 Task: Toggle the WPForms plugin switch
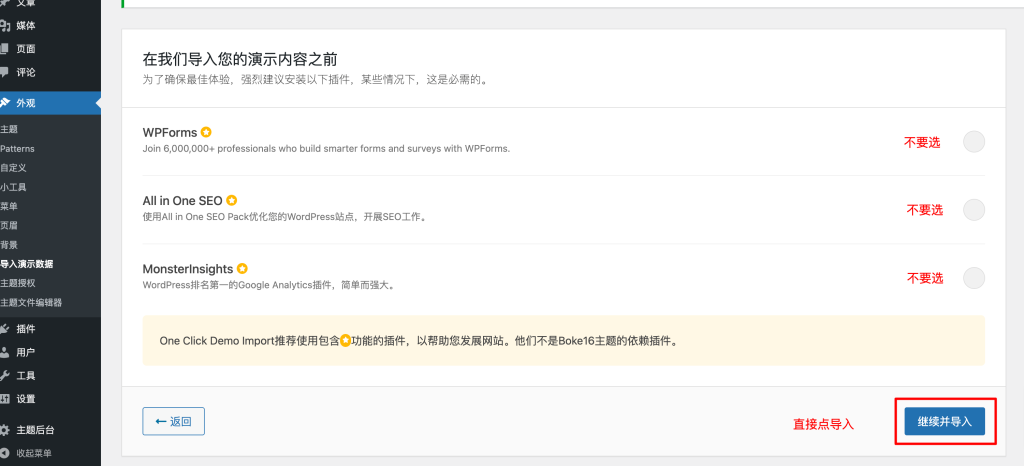[x=974, y=142]
